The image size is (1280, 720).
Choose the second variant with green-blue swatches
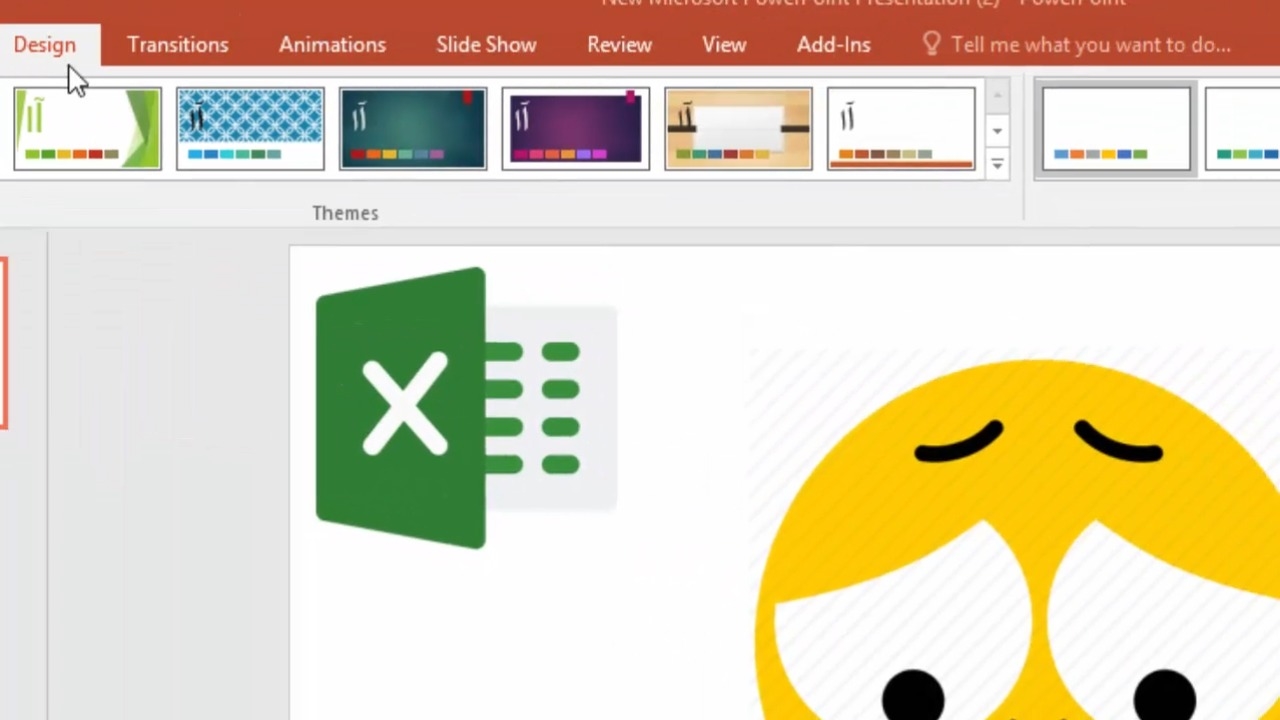click(x=1245, y=128)
